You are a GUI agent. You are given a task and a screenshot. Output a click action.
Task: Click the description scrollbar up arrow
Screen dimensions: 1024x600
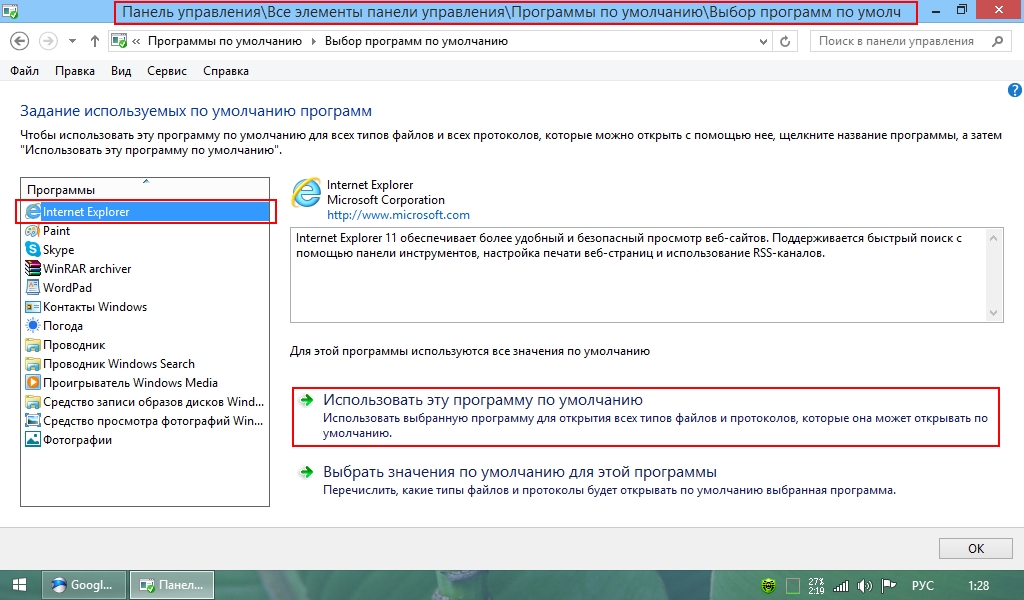tap(993, 238)
